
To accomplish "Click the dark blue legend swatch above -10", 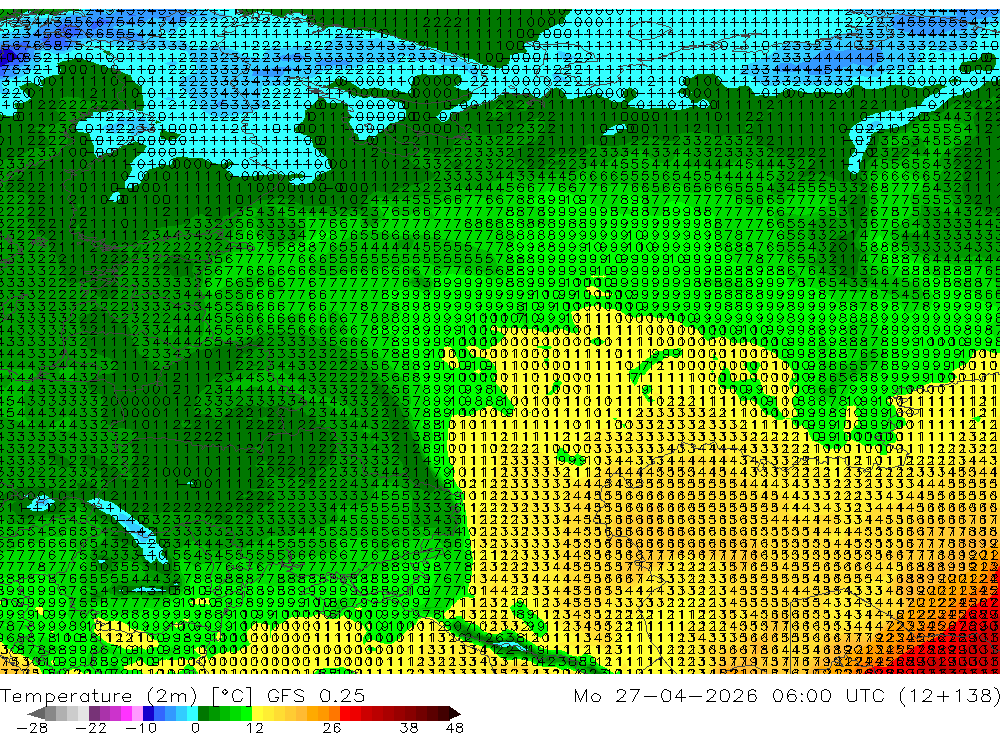I will 149,713.
